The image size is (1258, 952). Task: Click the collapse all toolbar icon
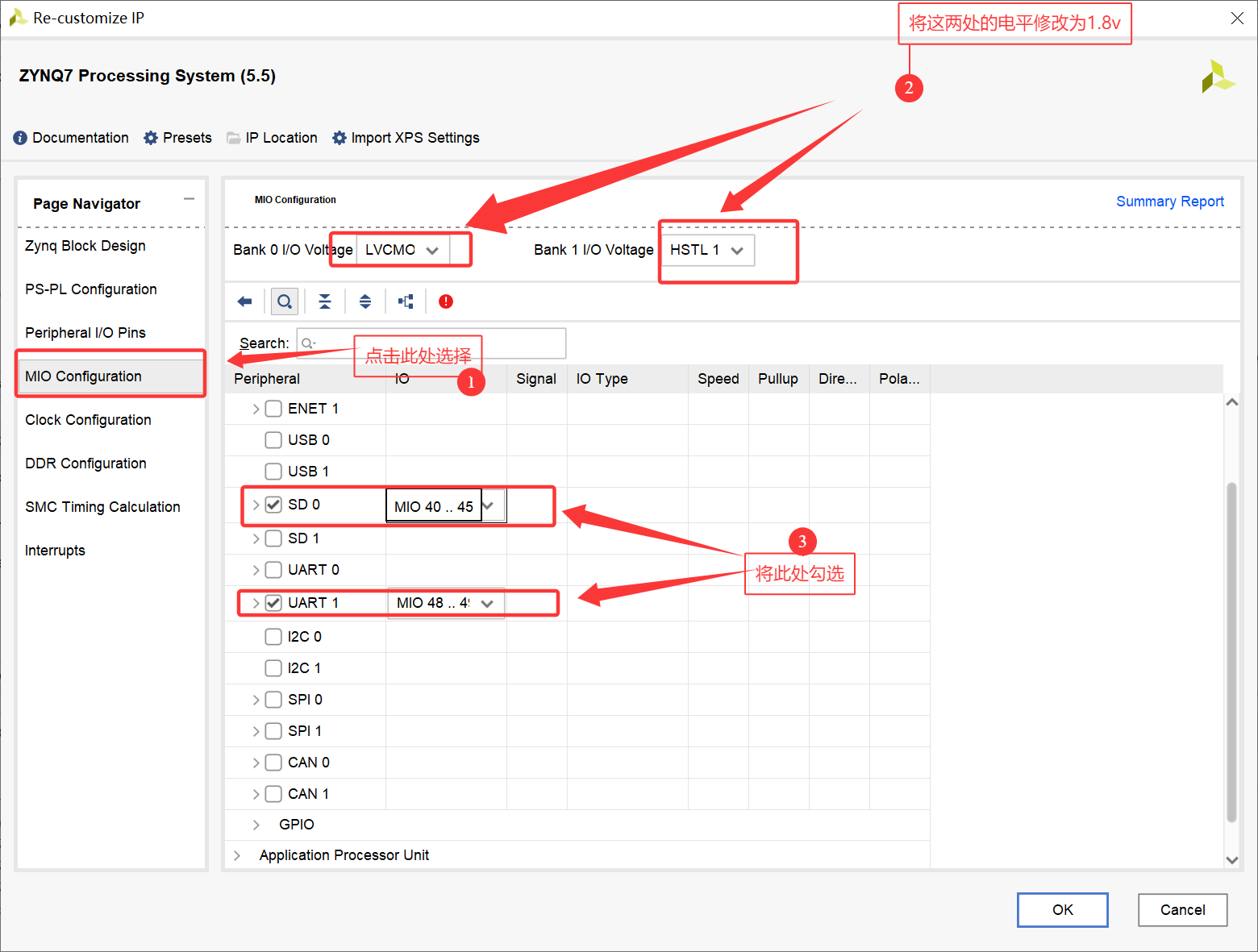pyautogui.click(x=325, y=301)
